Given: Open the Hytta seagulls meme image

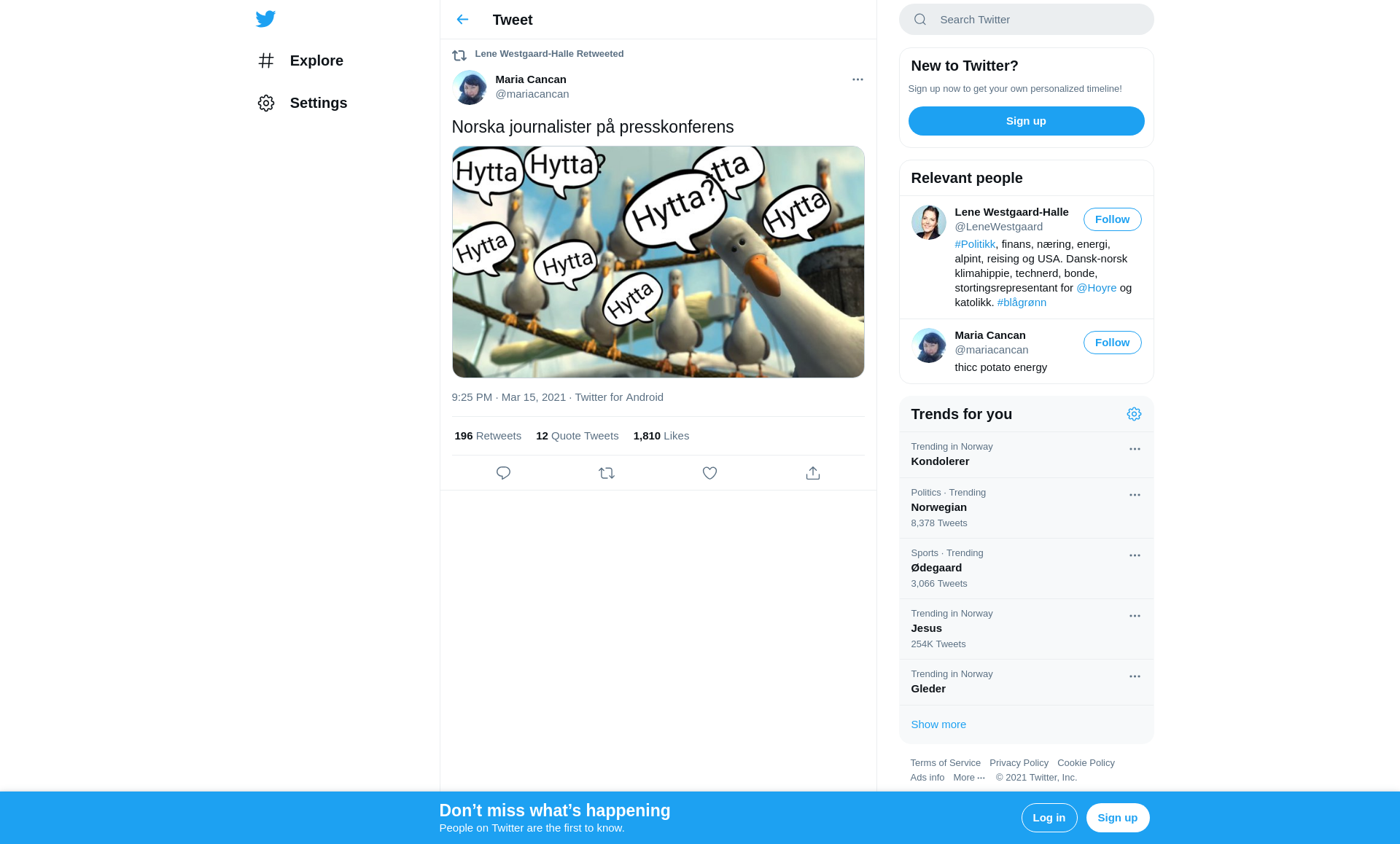Looking at the screenshot, I should (658, 262).
